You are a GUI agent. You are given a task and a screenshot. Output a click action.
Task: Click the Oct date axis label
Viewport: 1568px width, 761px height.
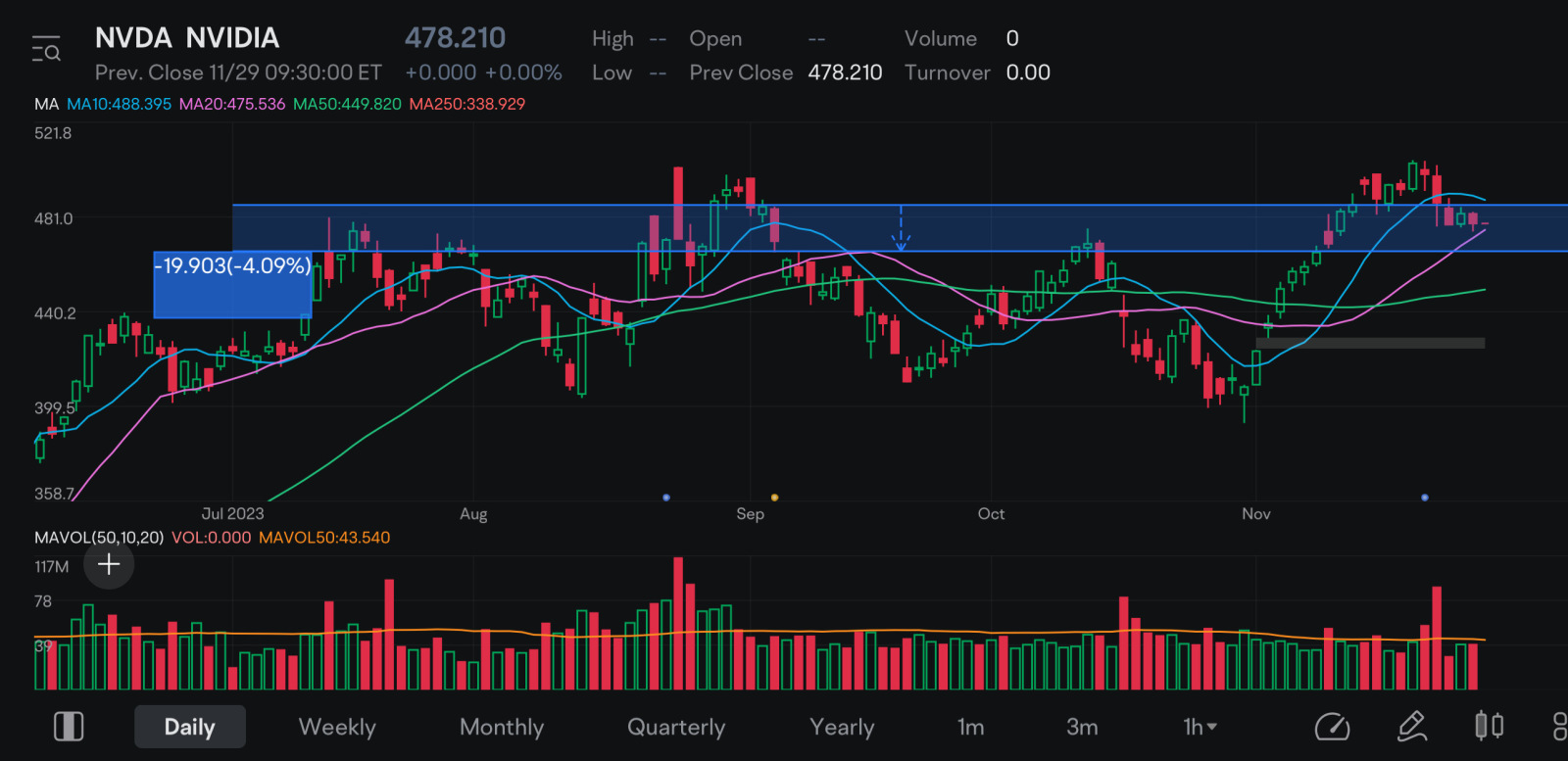(x=991, y=514)
